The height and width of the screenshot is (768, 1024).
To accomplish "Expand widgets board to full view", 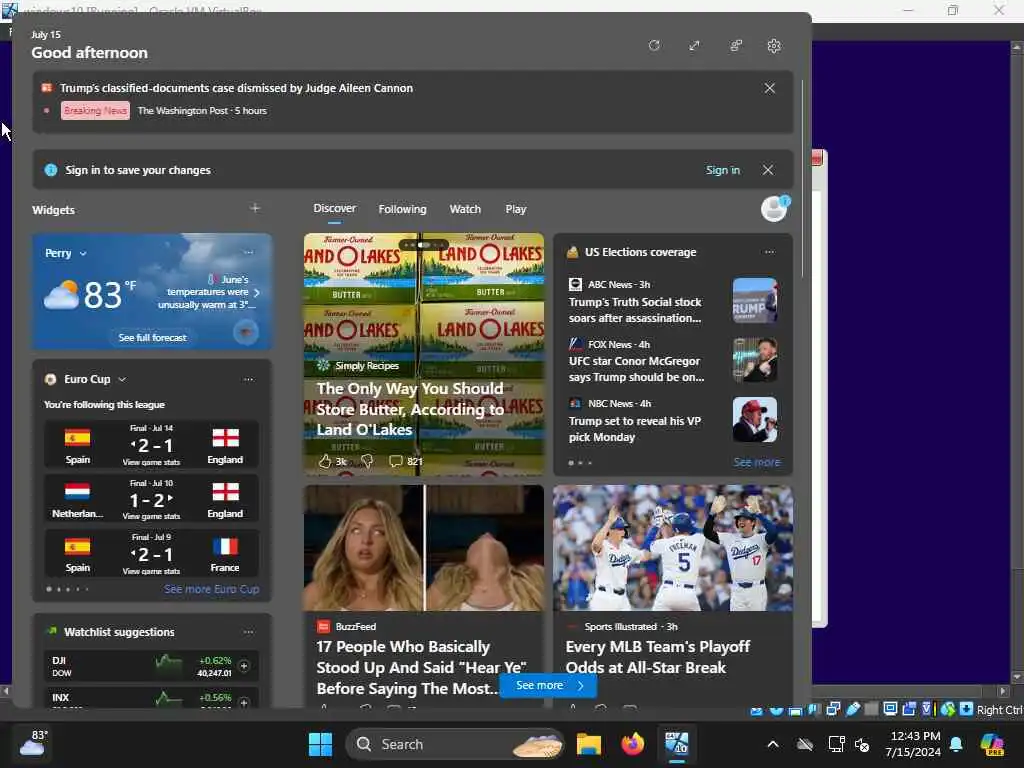I will [x=694, y=46].
